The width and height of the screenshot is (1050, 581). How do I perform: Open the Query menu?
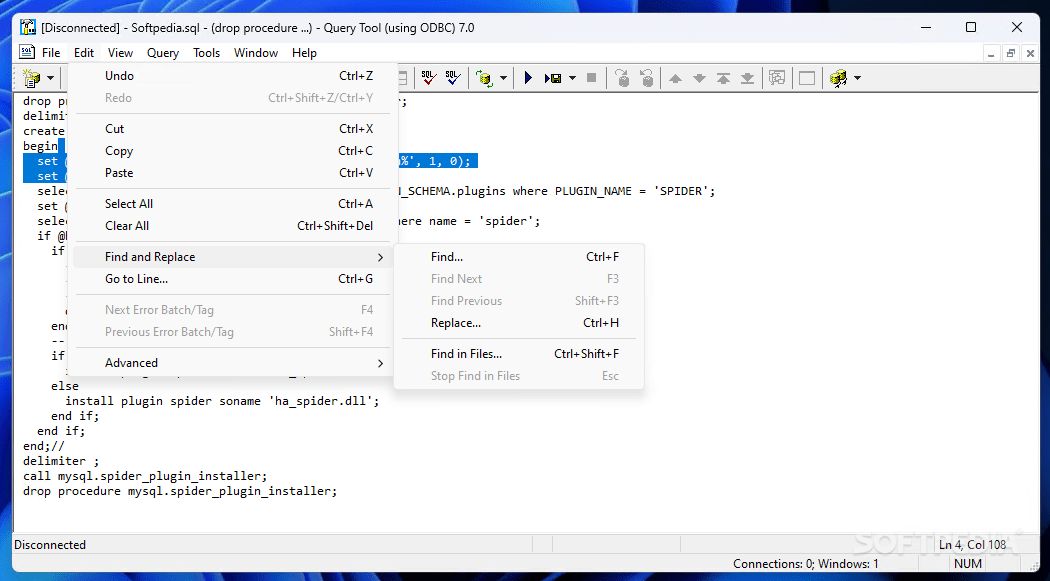pyautogui.click(x=163, y=53)
